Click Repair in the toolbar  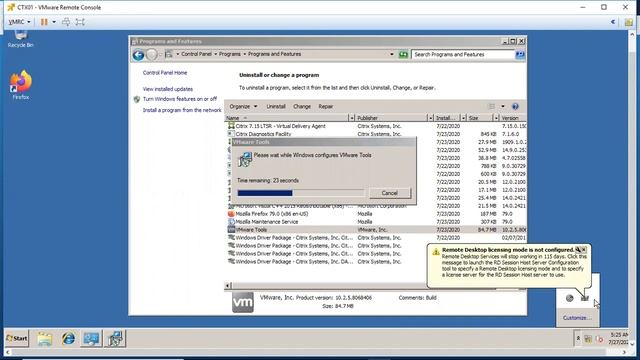326,107
